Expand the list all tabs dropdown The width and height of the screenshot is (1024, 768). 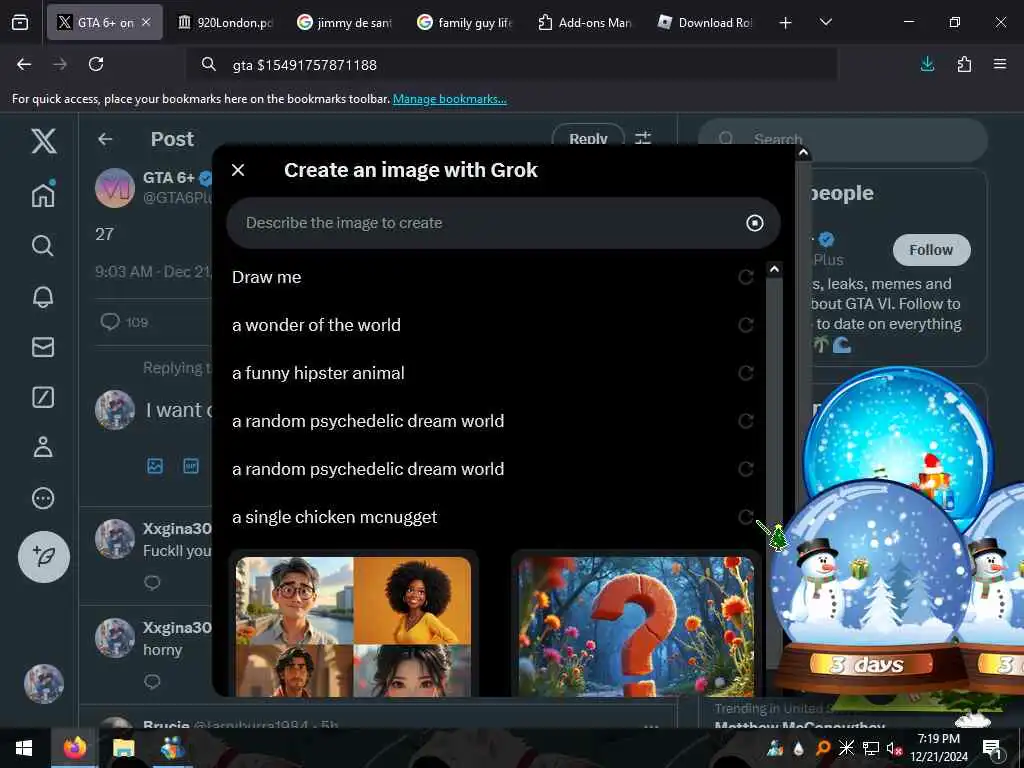(825, 23)
